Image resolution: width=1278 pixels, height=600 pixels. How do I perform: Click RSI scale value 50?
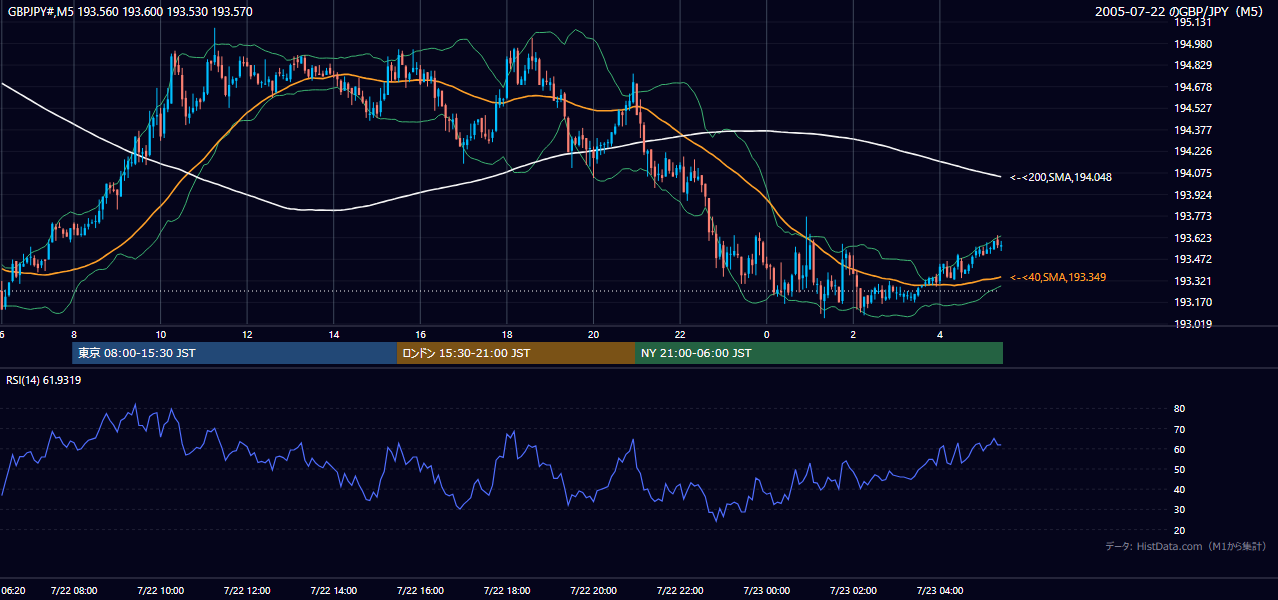1180,469
